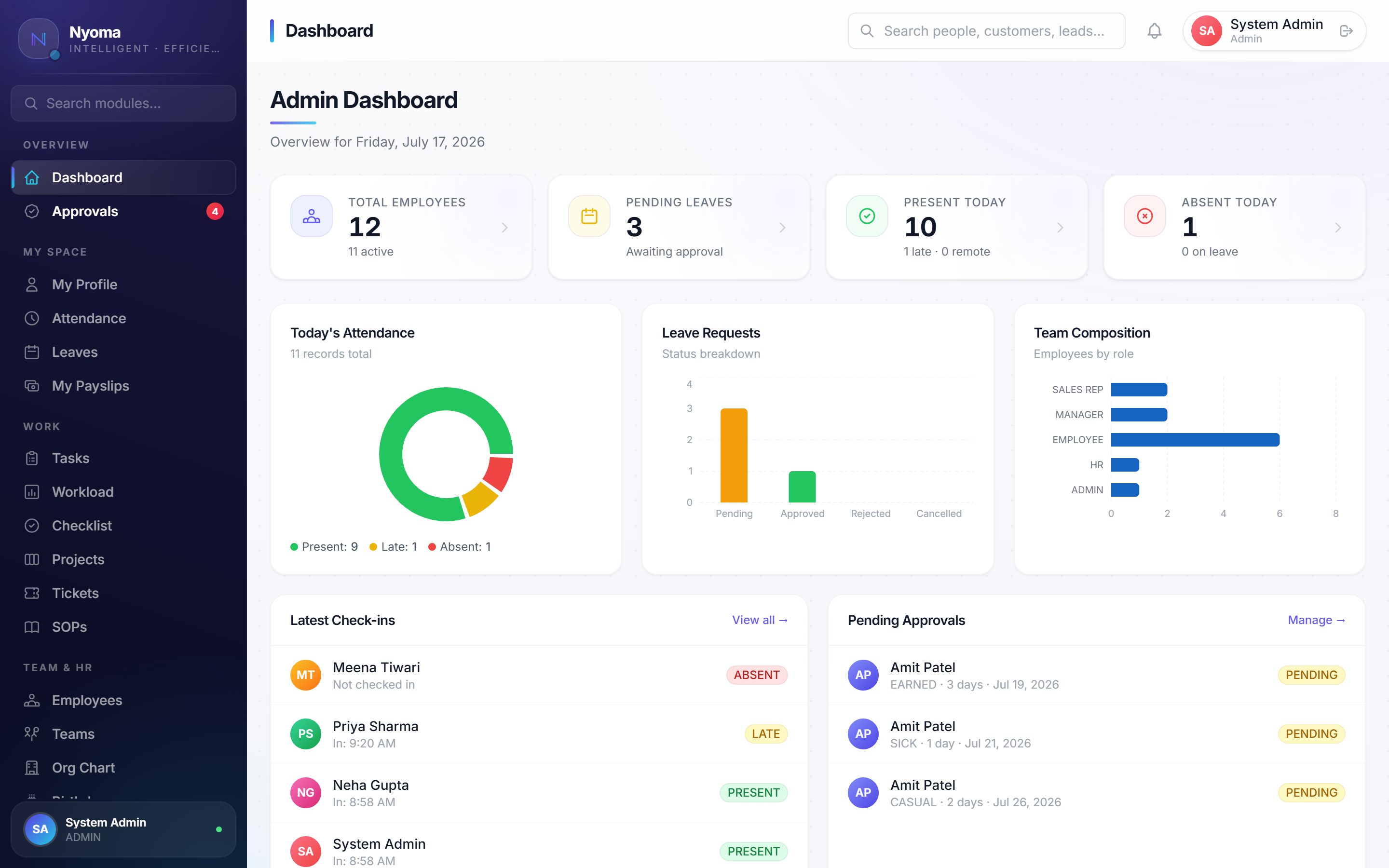Click the Nyoma logo icon
The height and width of the screenshot is (868, 1389).
[39, 39]
